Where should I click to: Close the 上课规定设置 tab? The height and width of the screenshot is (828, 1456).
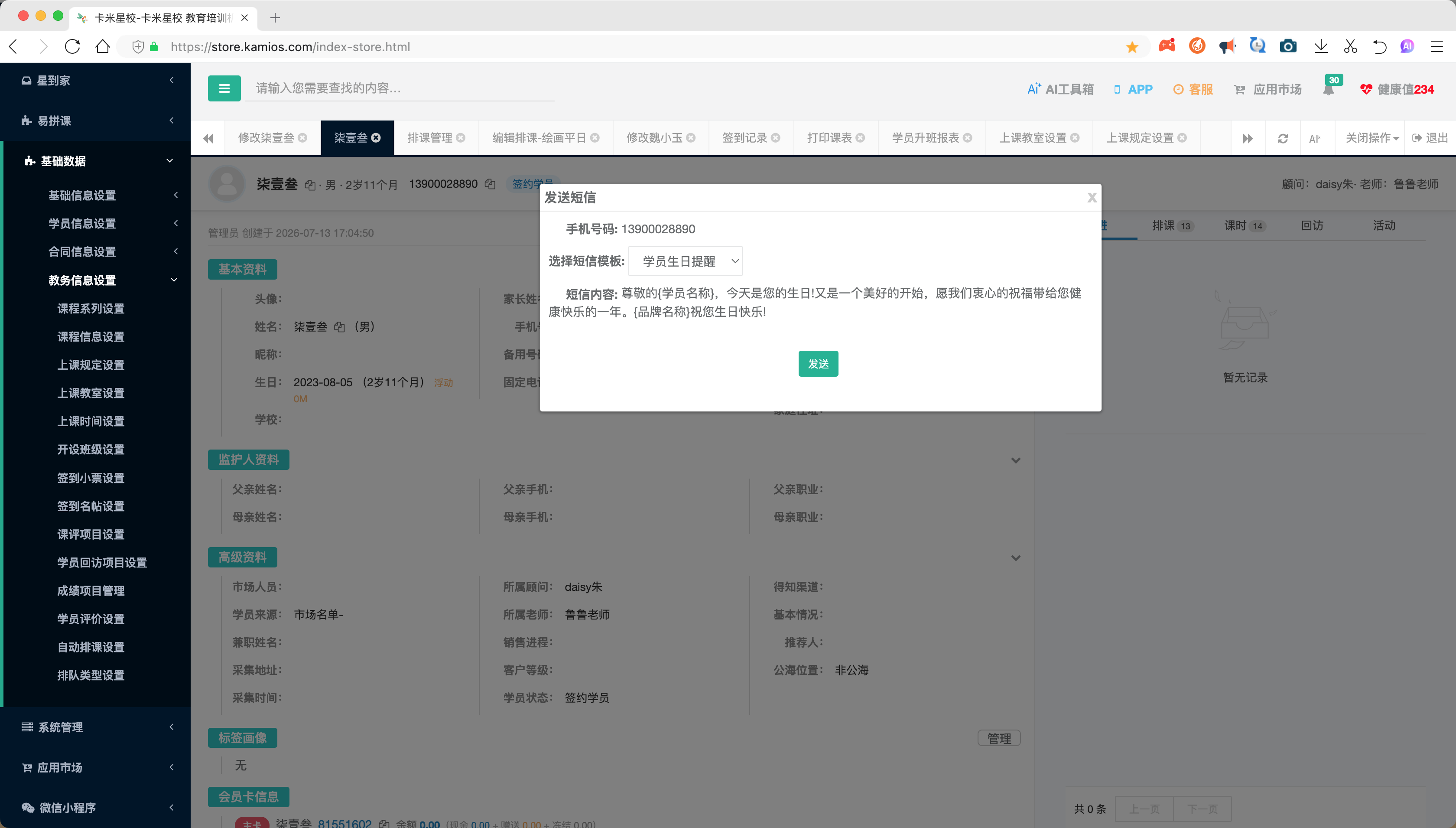(1182, 138)
